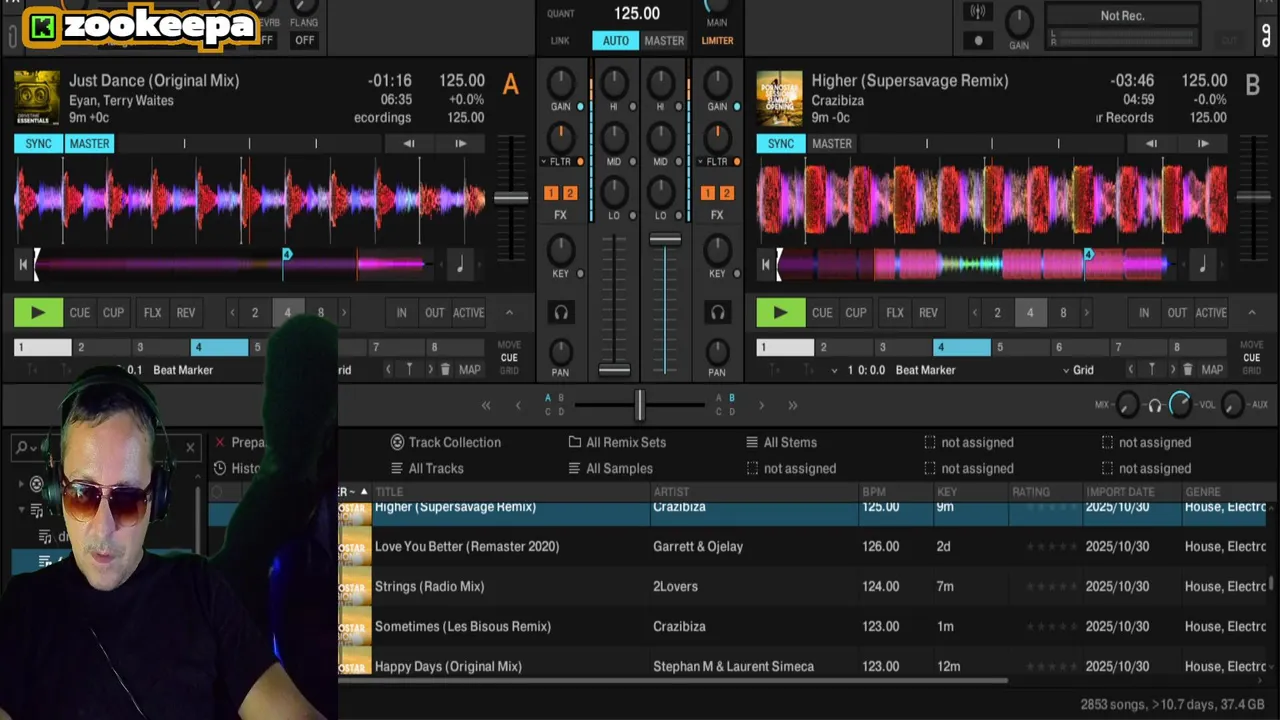
Task: Toggle headphone cue for Deck A
Action: (561, 313)
